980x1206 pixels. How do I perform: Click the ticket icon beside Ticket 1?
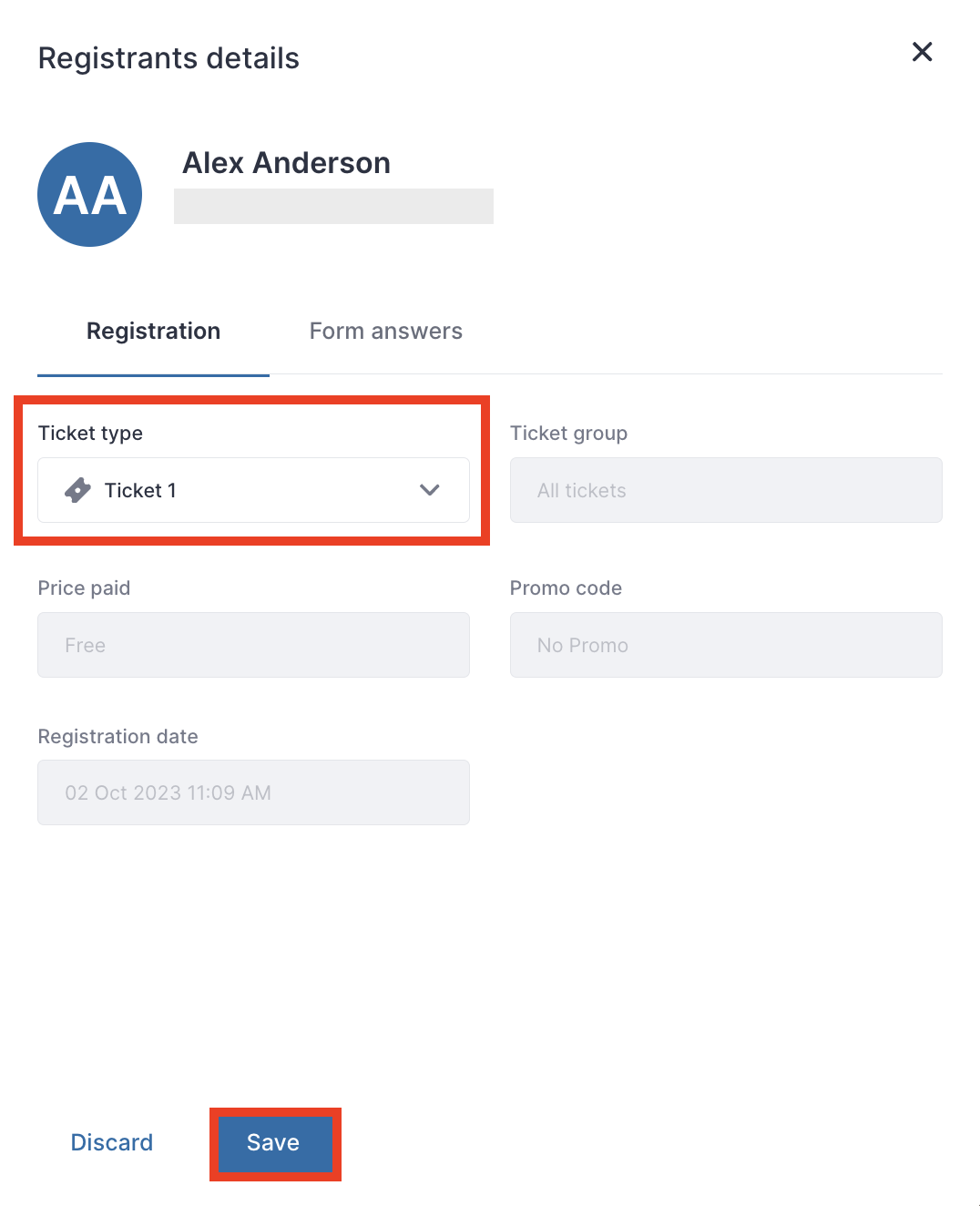tap(78, 490)
